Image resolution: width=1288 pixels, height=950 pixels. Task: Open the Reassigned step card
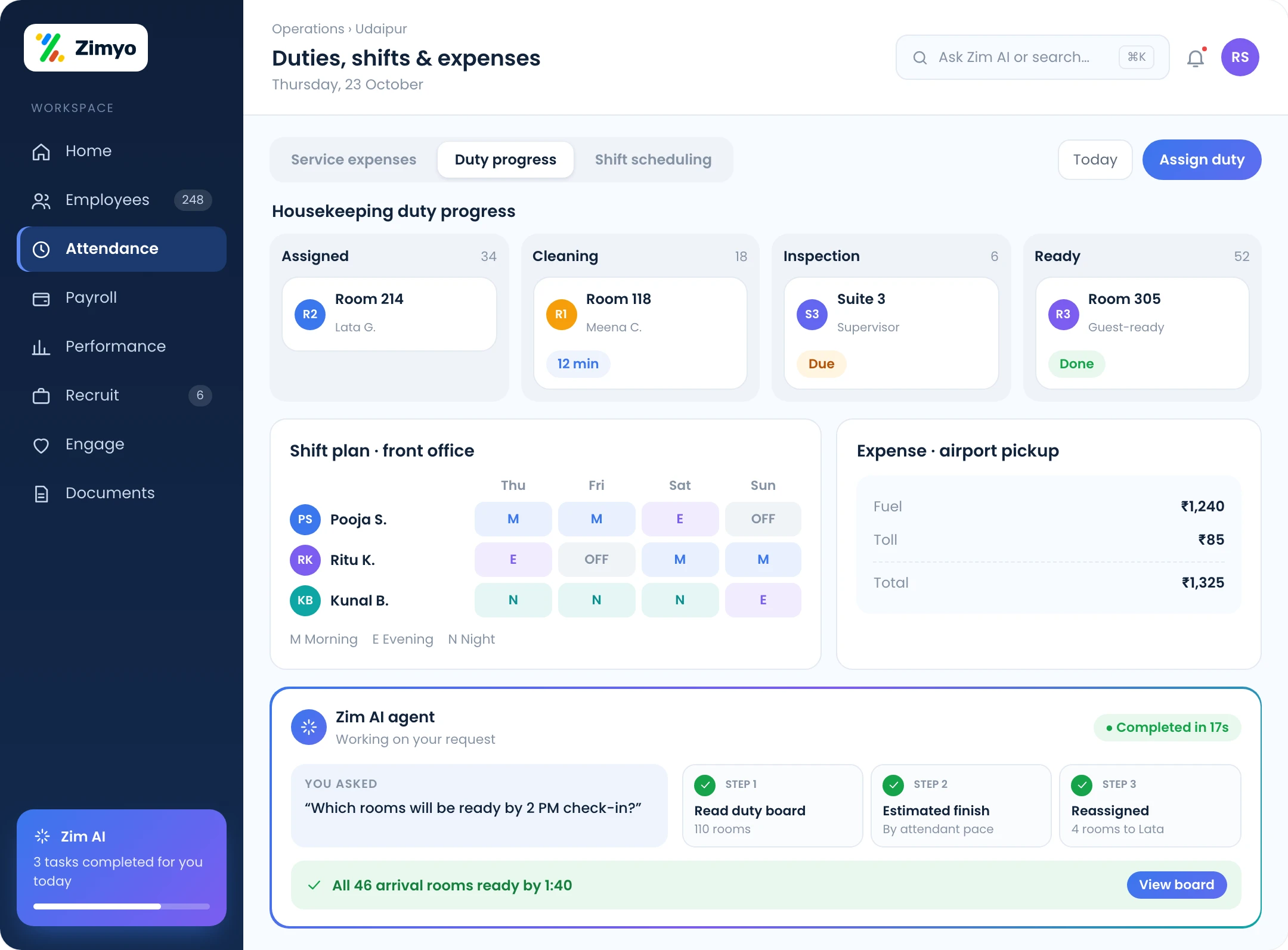coord(1150,806)
